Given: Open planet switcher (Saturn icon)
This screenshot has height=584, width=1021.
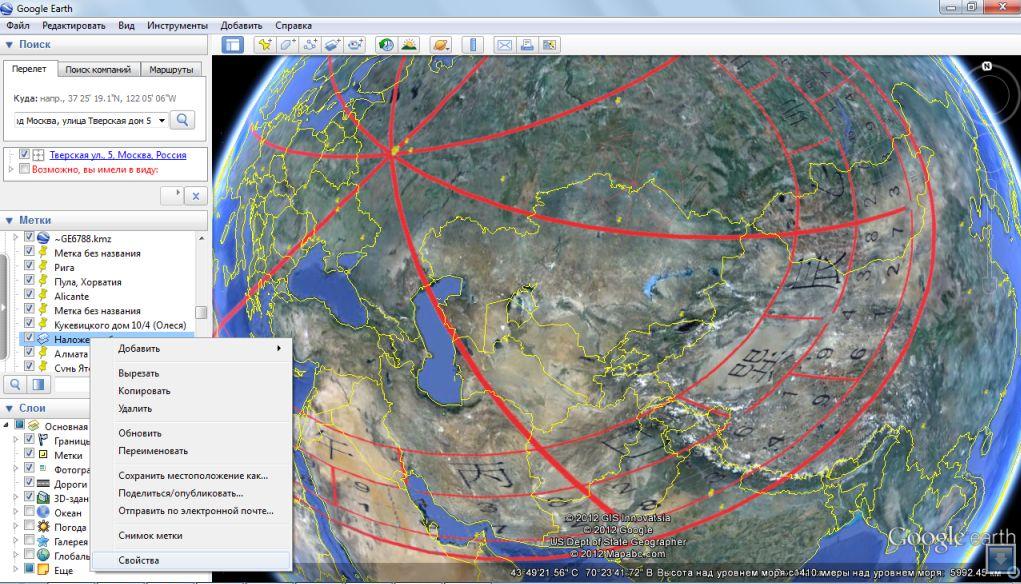Looking at the screenshot, I should point(441,44).
